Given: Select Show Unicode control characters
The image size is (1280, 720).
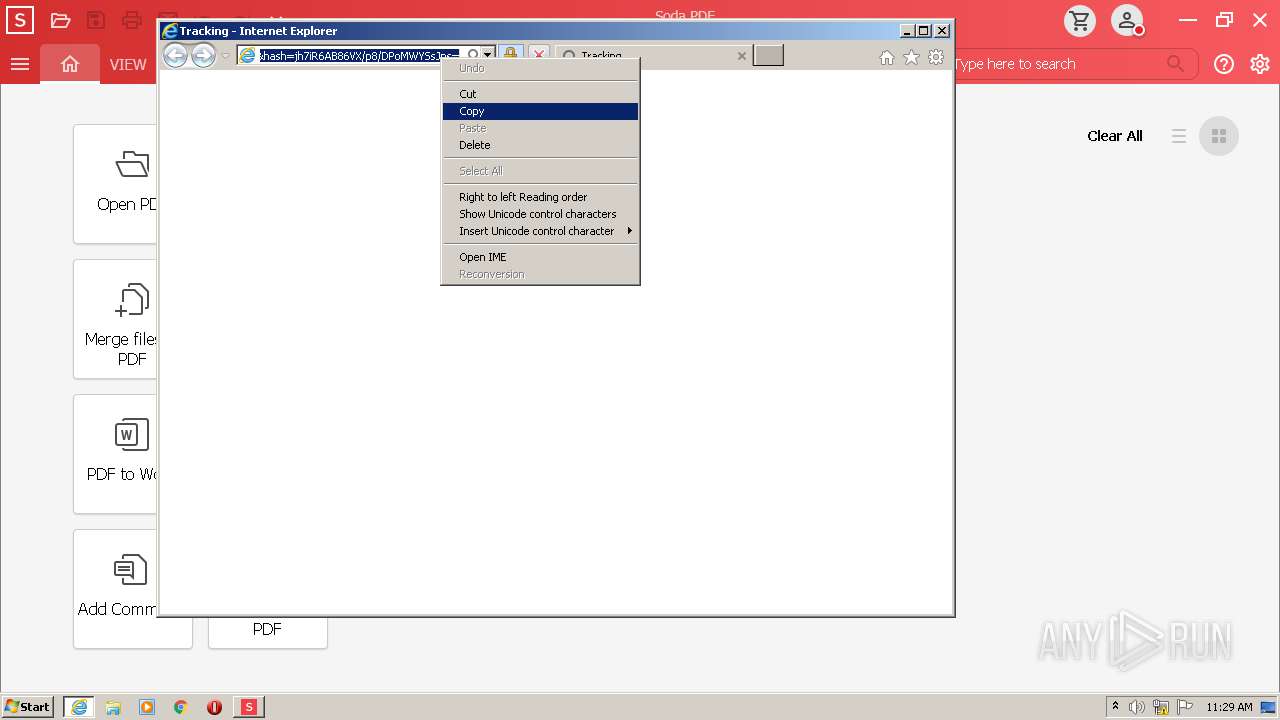Looking at the screenshot, I should click(540, 214).
